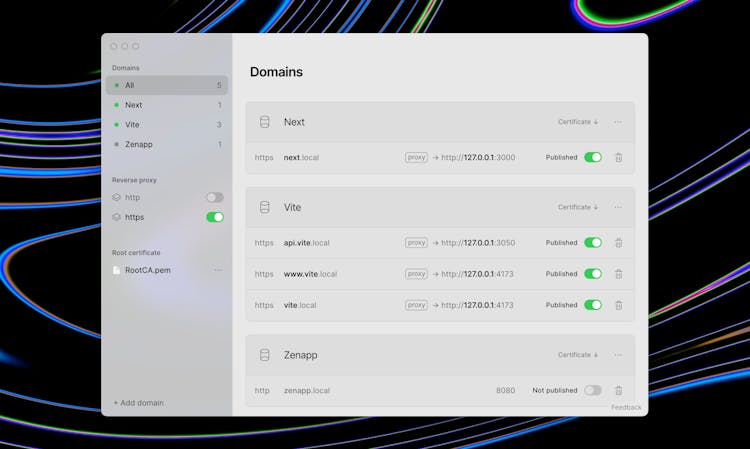Click the RootCA.pem certificate file
This screenshot has height=449, width=750.
point(147,270)
